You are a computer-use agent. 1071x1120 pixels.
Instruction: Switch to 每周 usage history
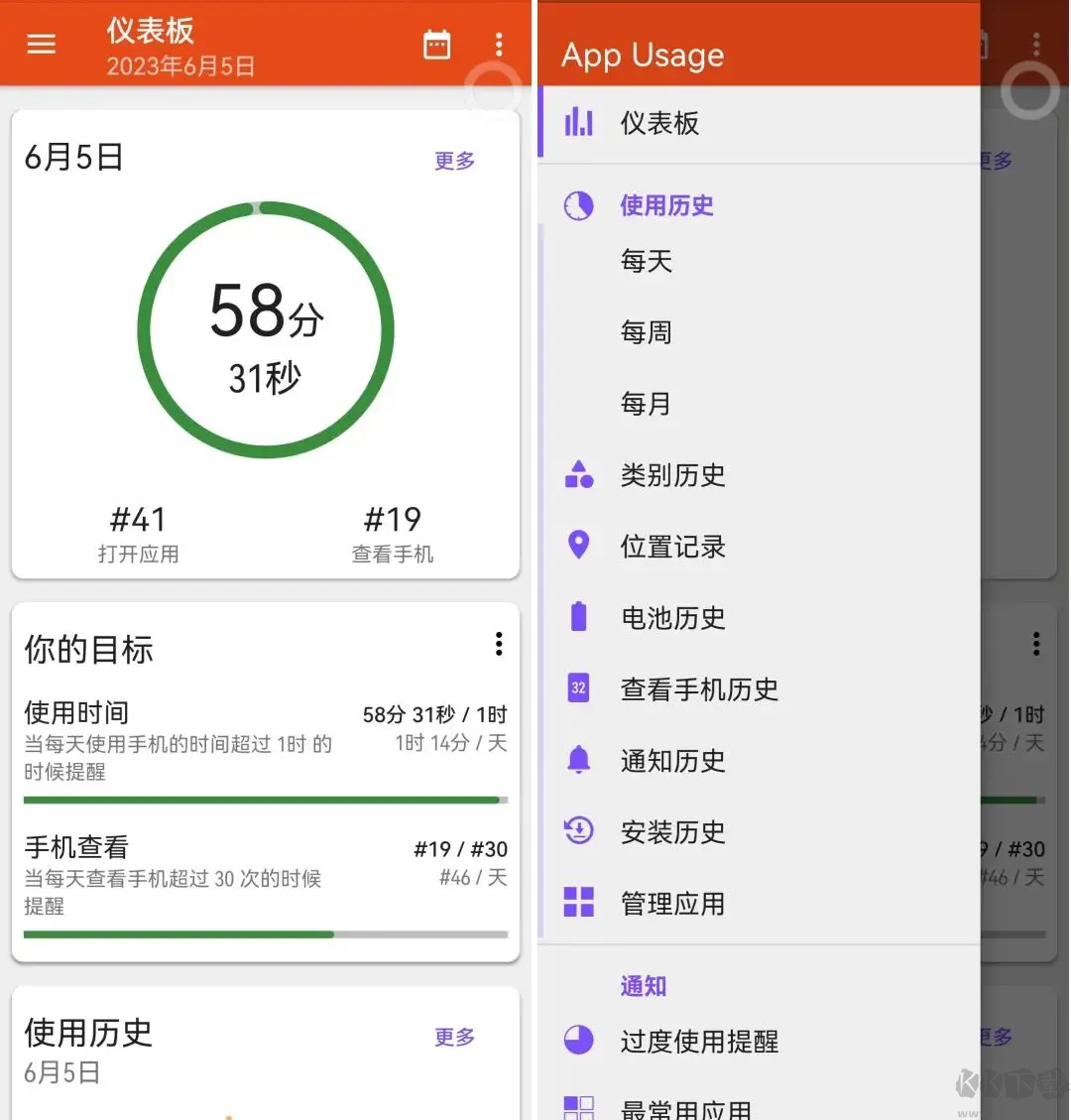point(646,332)
